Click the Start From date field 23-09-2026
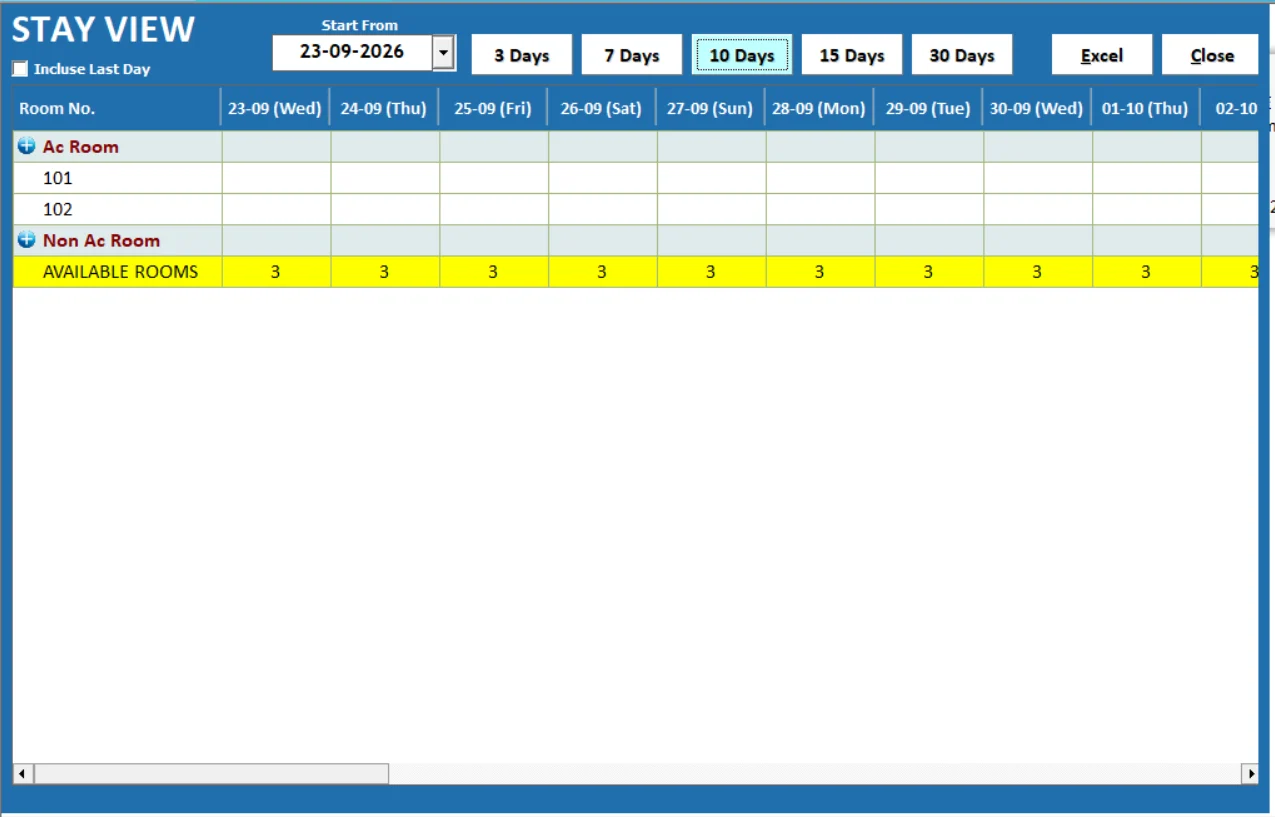 pyautogui.click(x=352, y=53)
